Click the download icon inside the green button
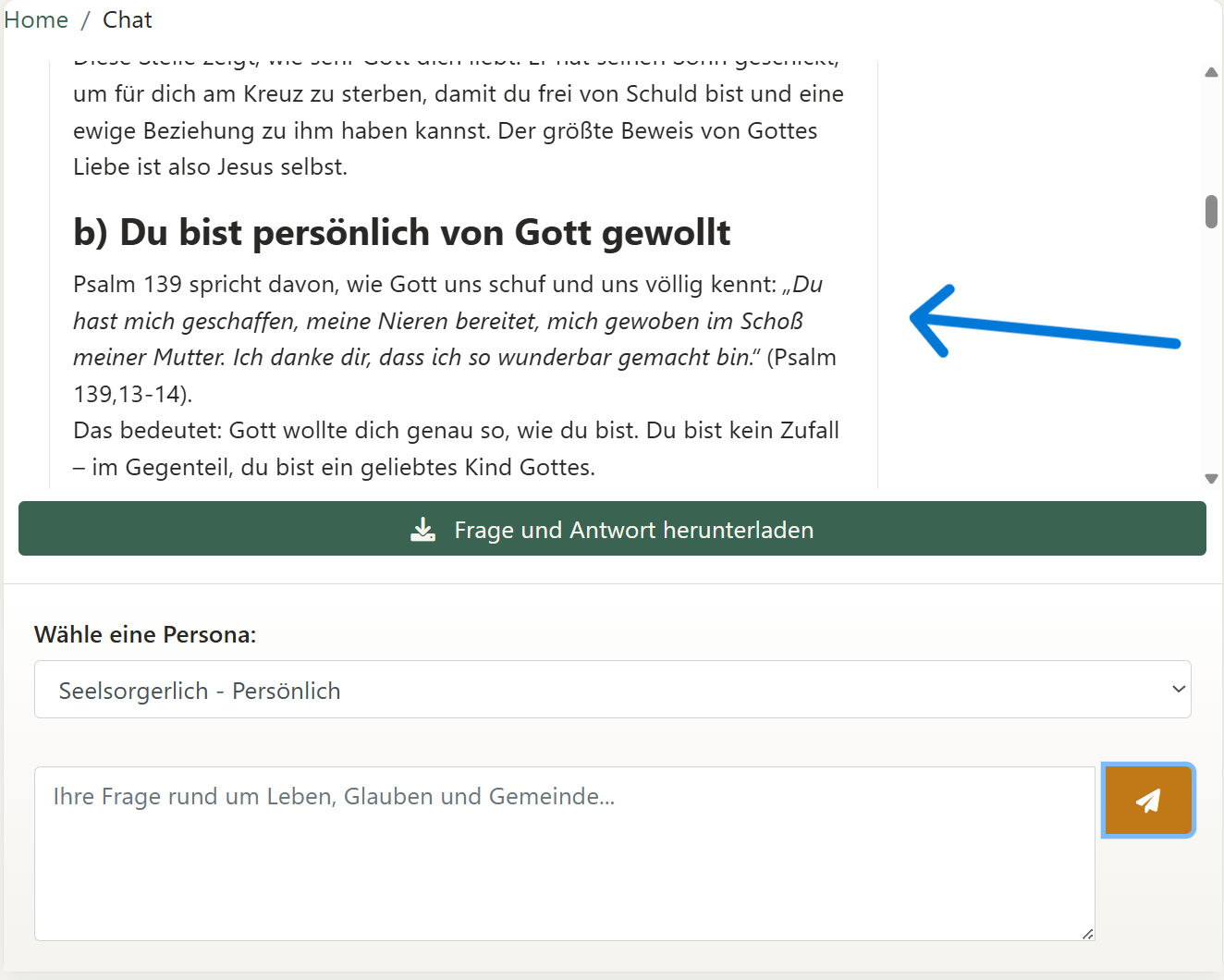 (x=423, y=528)
